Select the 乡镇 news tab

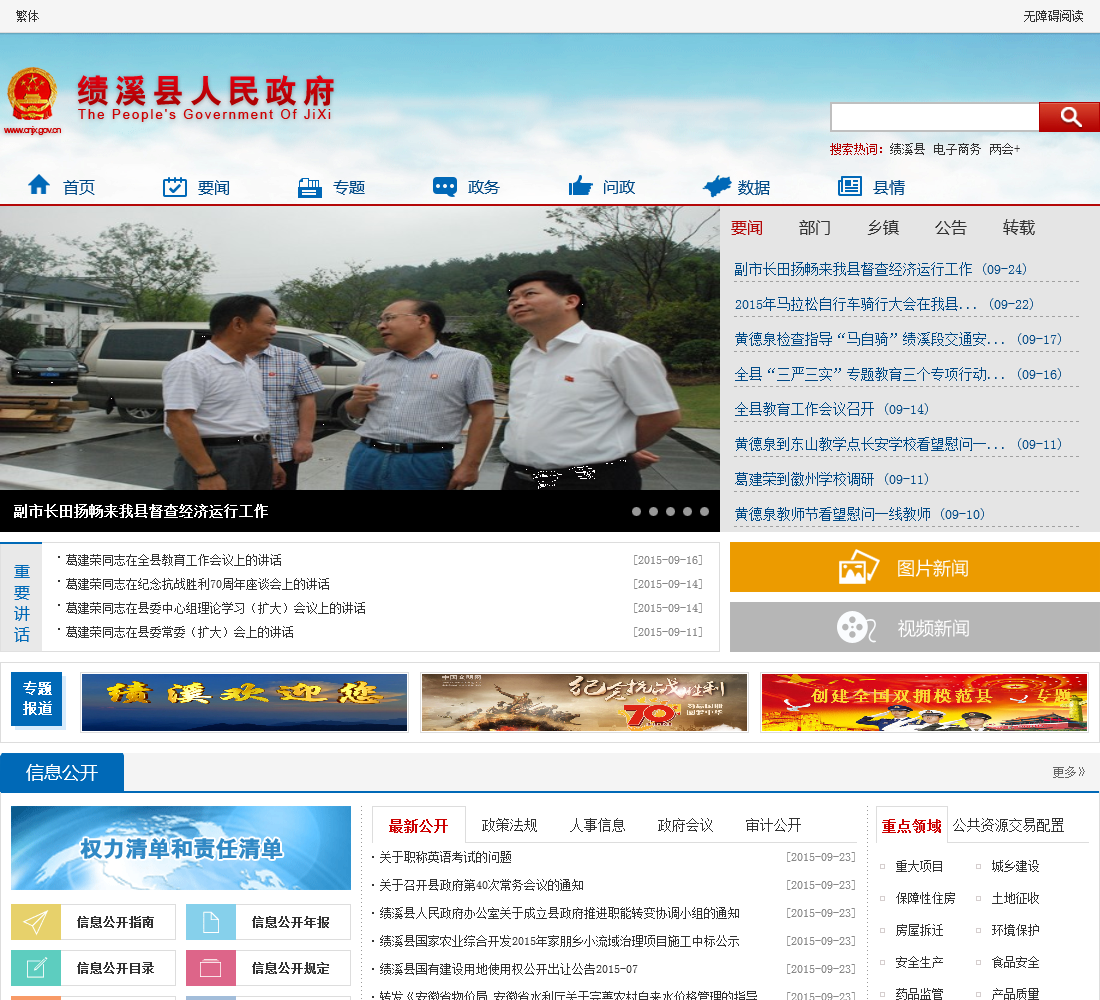[x=883, y=227]
